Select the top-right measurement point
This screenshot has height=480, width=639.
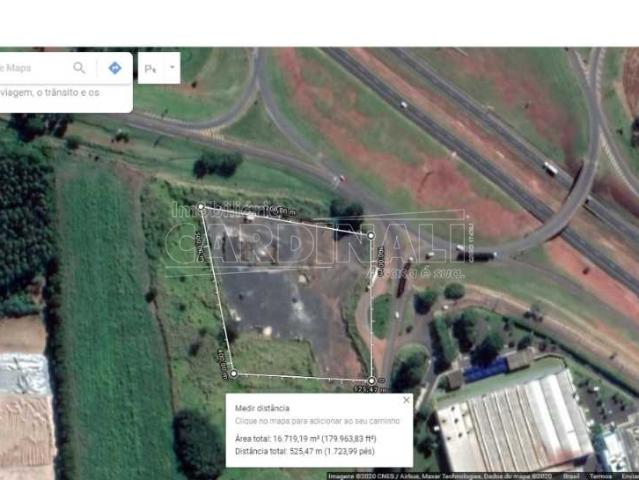[370, 235]
